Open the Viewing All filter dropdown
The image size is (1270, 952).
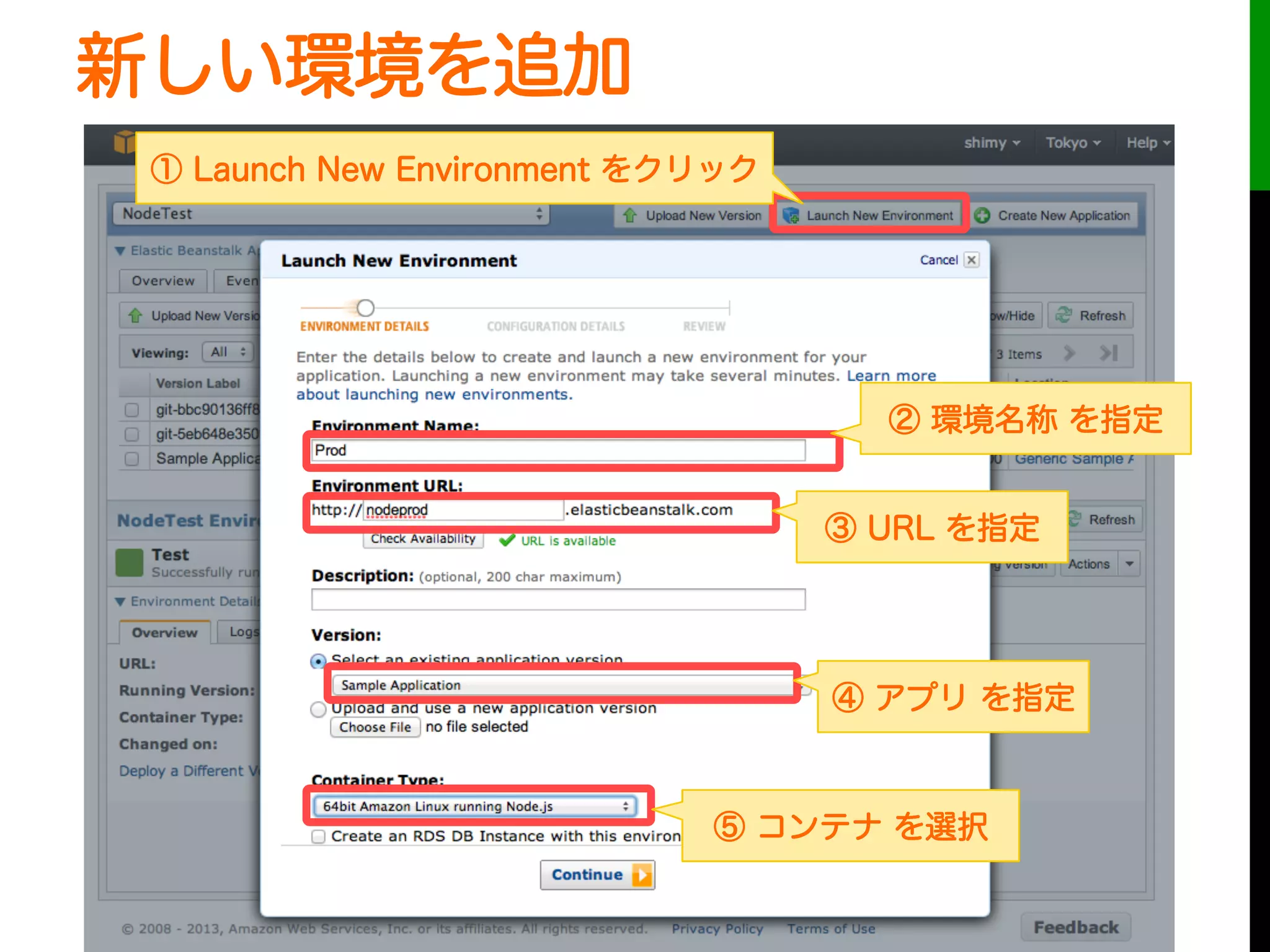click(x=228, y=352)
